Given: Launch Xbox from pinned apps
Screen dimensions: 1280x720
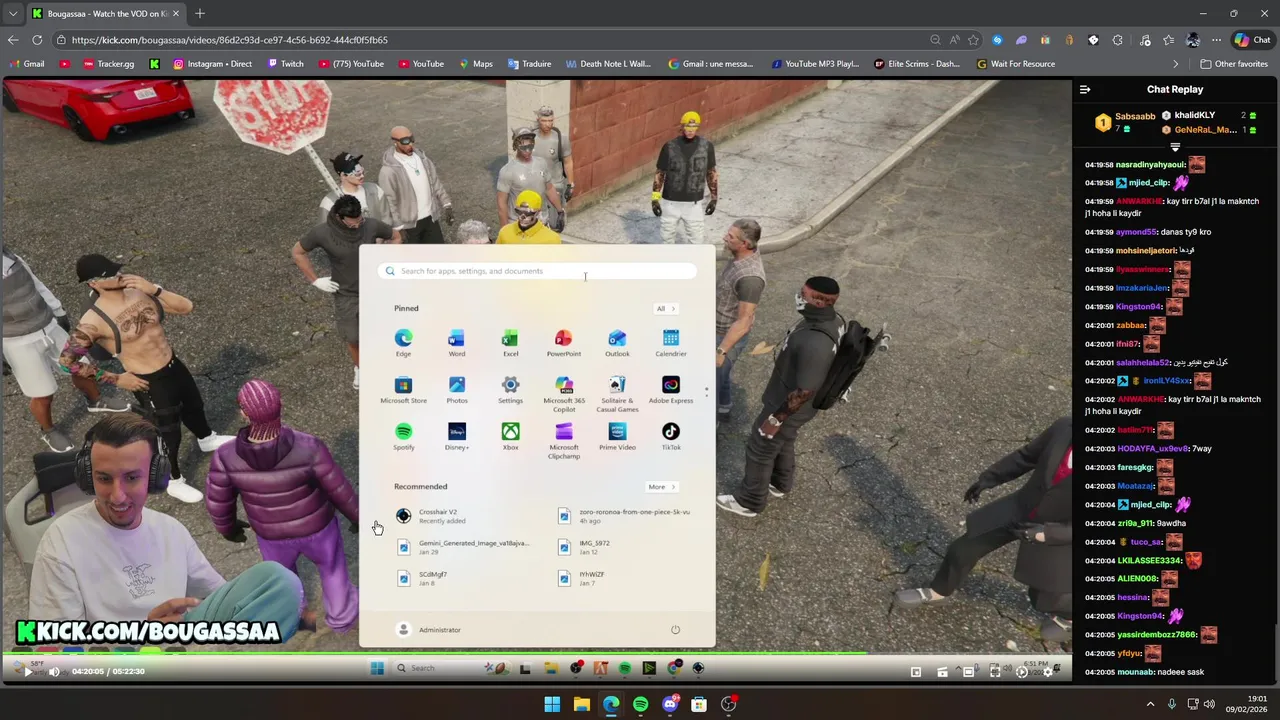Looking at the screenshot, I should click(x=510, y=436).
